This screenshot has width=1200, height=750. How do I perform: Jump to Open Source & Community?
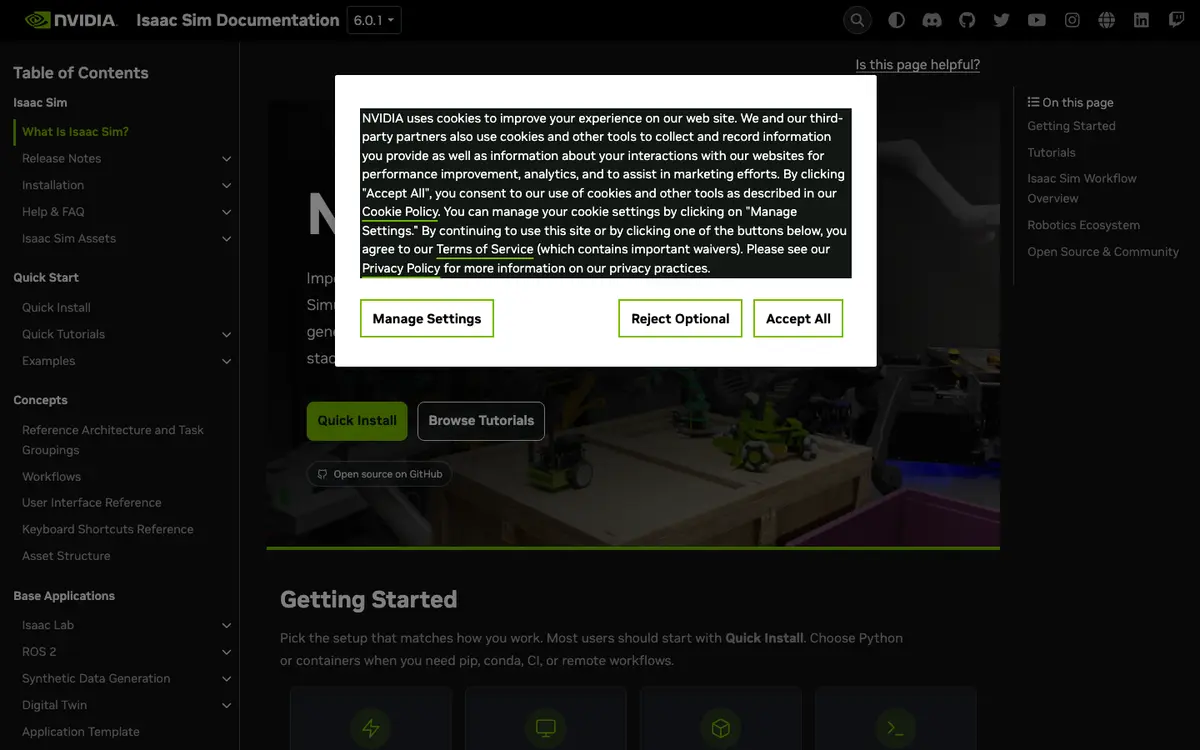[x=1103, y=252]
